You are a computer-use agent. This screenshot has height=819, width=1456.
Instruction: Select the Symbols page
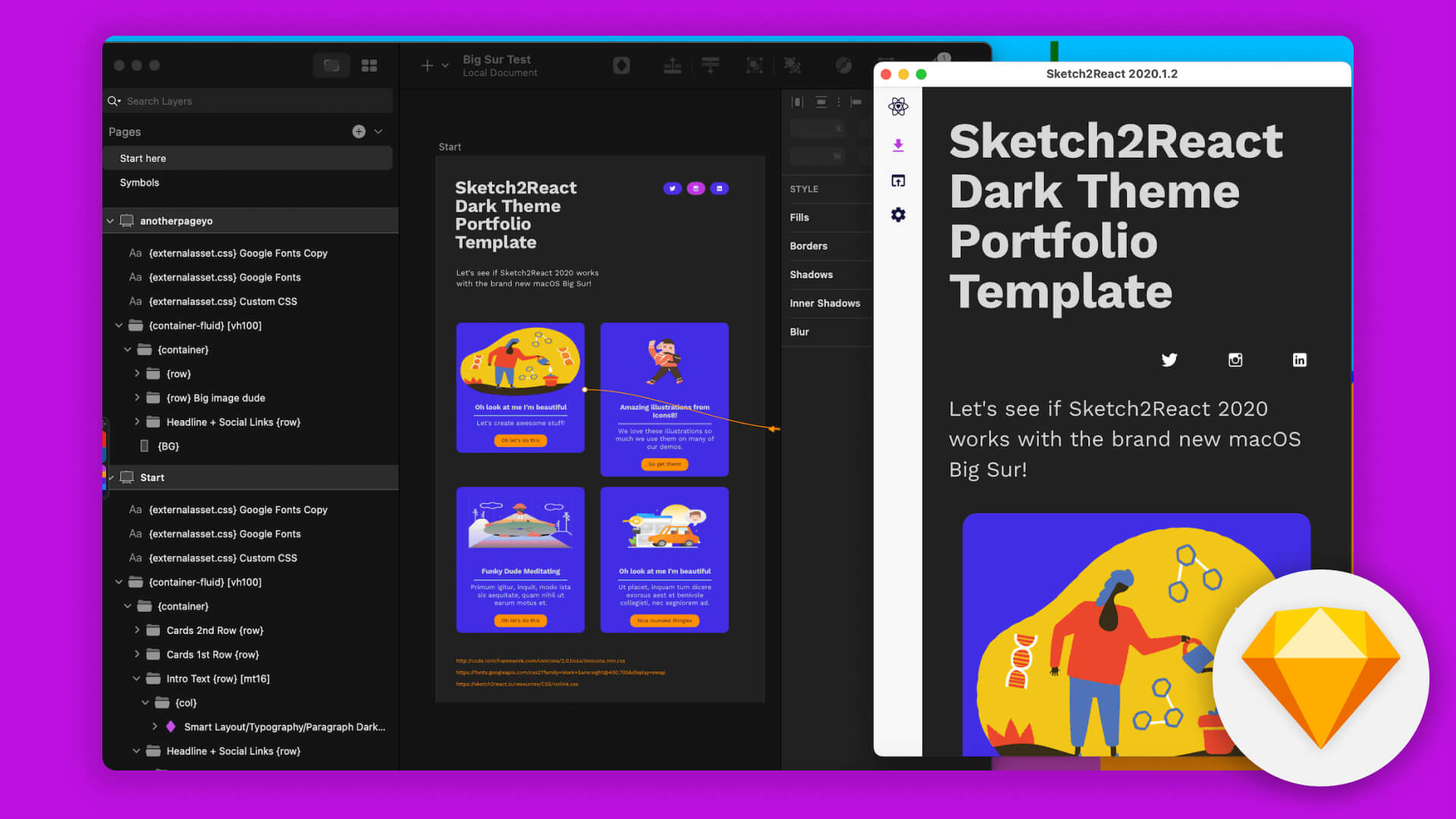click(x=248, y=182)
